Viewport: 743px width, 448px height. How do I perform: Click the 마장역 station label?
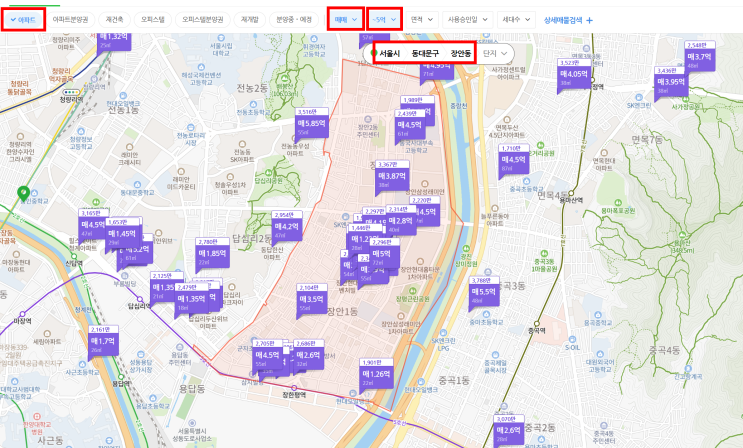(22, 321)
